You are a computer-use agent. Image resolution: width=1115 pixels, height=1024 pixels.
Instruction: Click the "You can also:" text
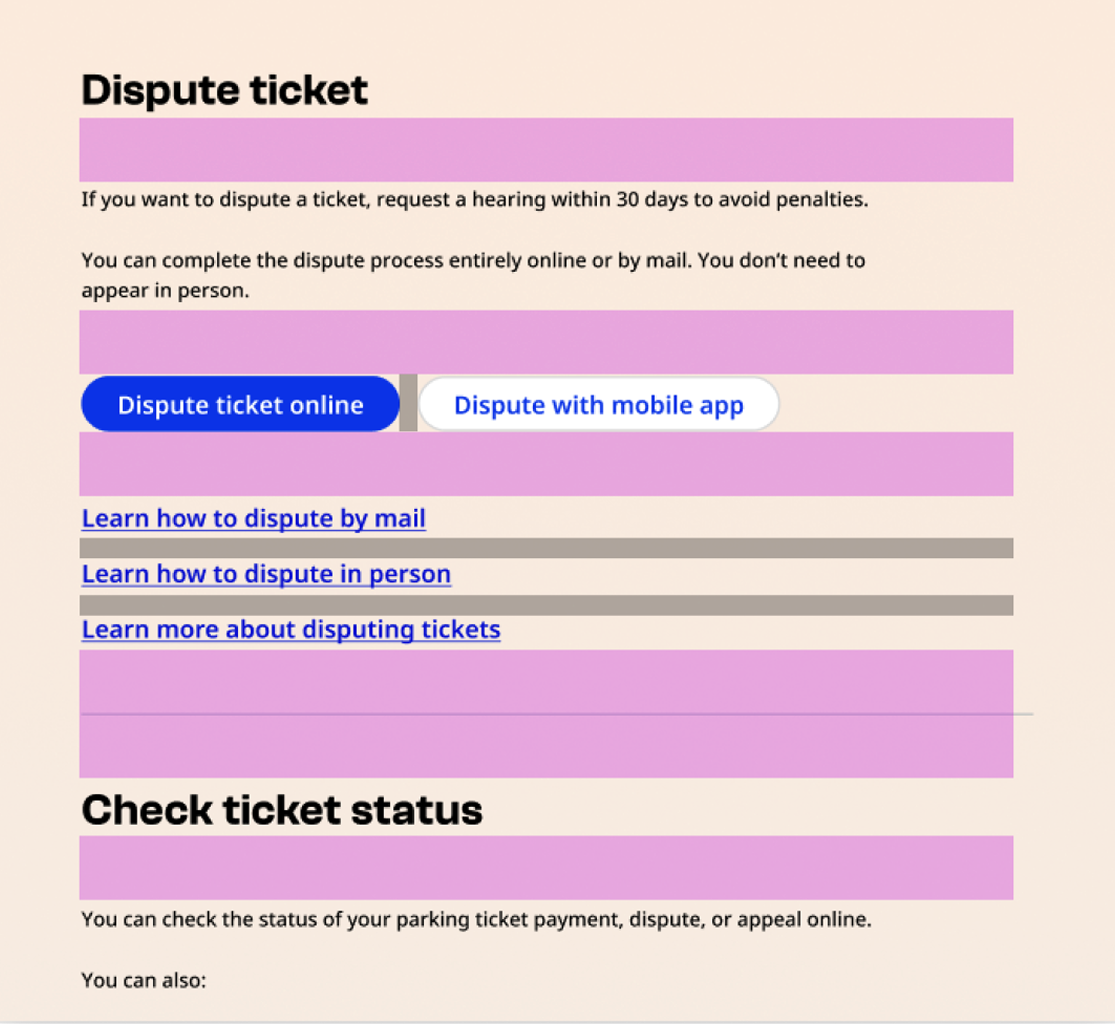click(x=142, y=981)
